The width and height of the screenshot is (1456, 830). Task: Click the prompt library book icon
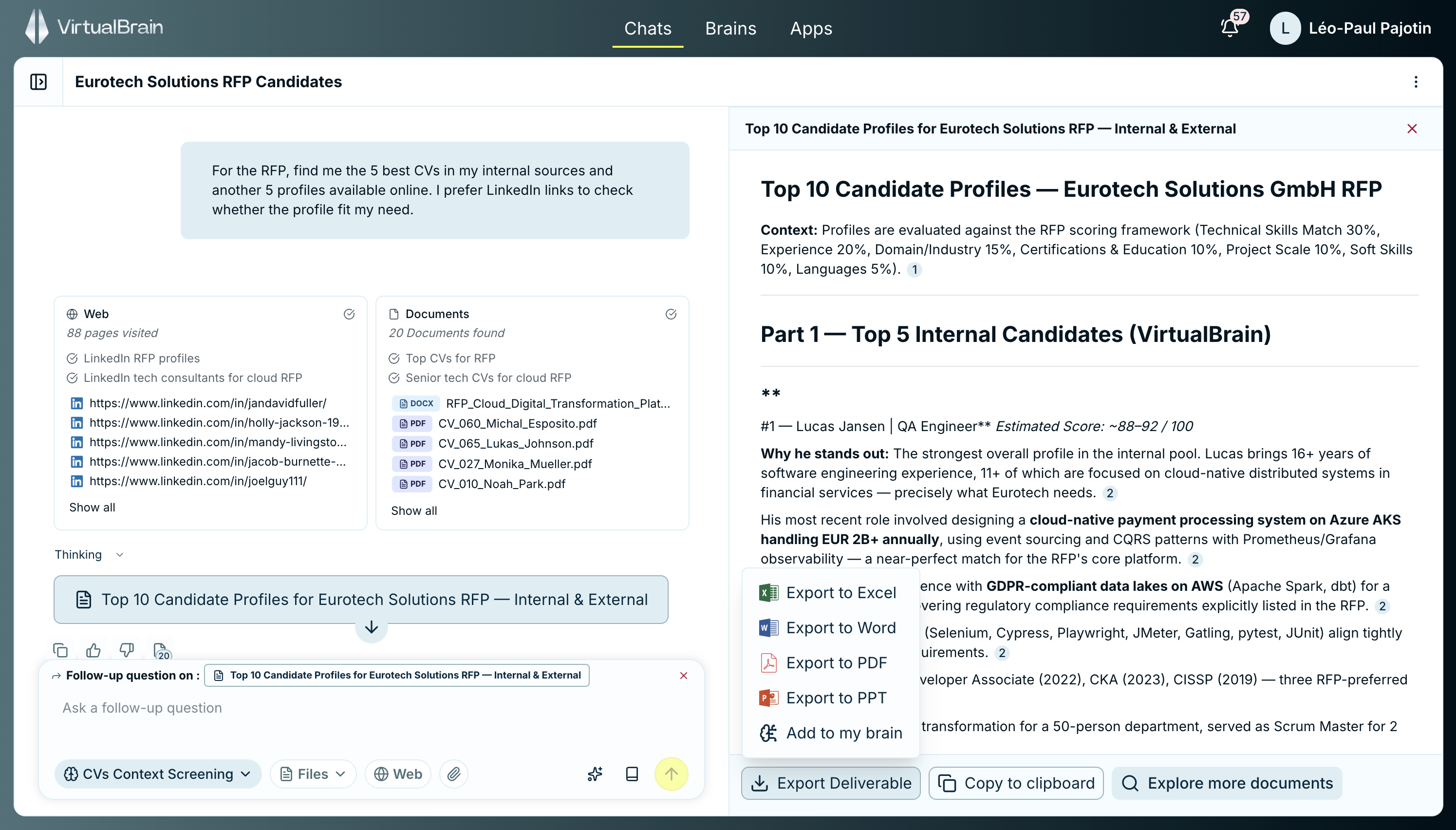pyautogui.click(x=632, y=774)
